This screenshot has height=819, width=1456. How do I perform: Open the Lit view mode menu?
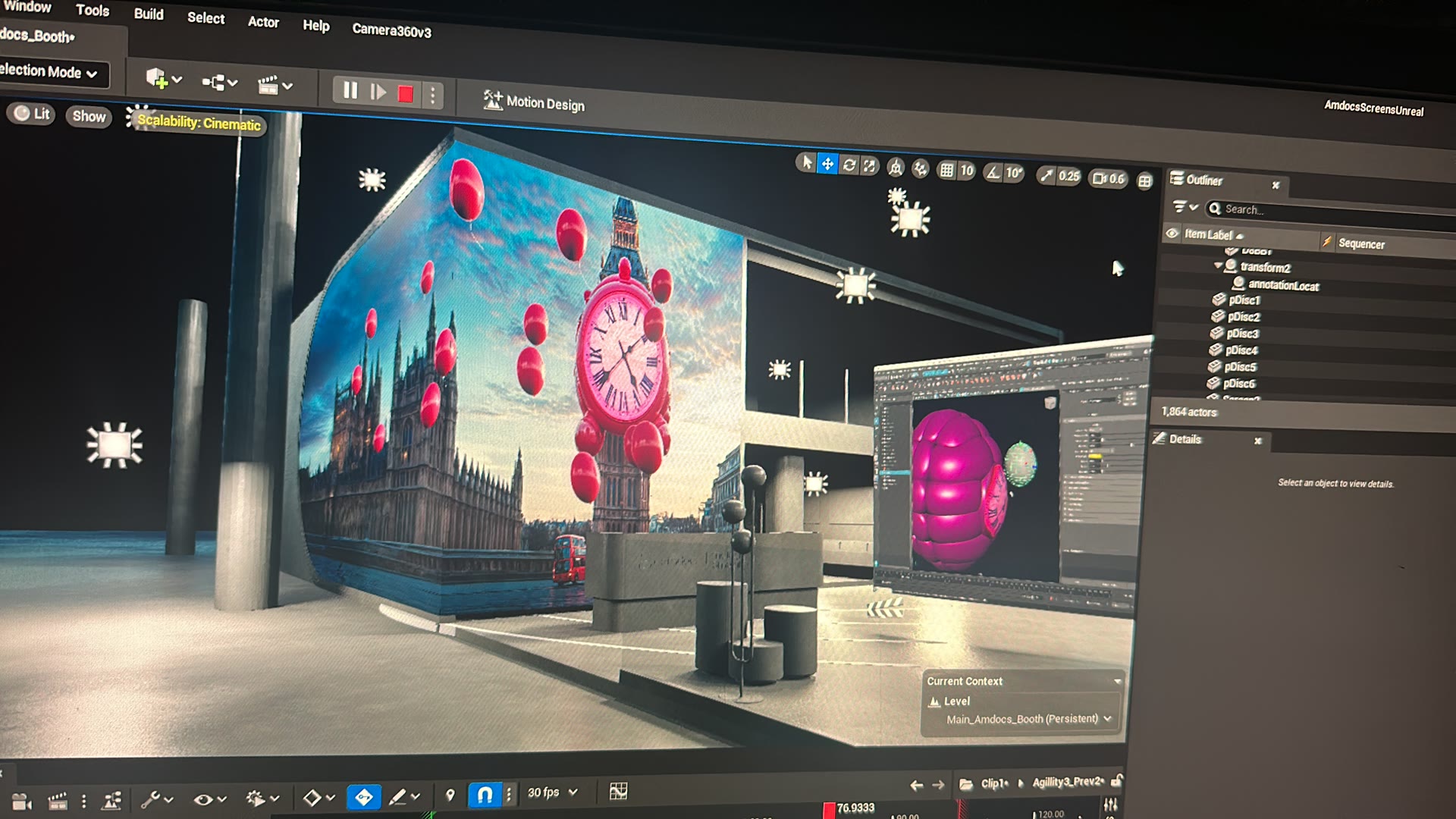click(32, 114)
